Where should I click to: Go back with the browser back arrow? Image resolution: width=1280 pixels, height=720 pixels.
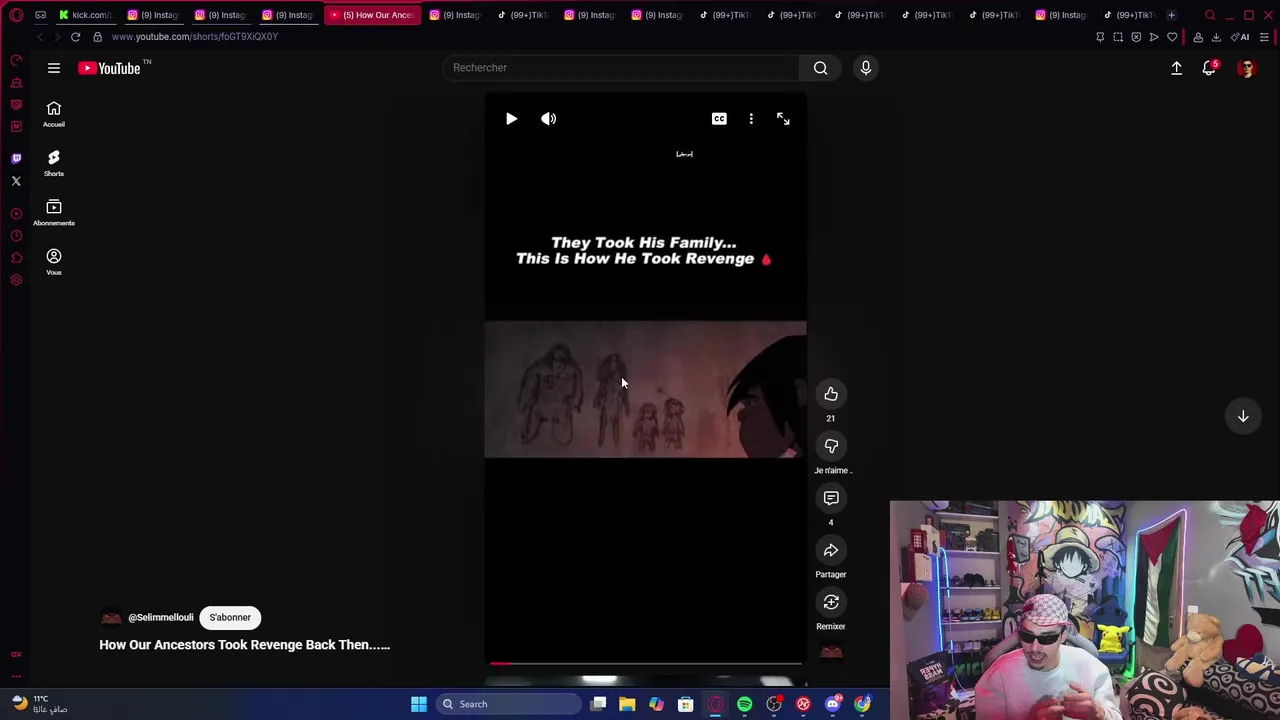coord(39,37)
